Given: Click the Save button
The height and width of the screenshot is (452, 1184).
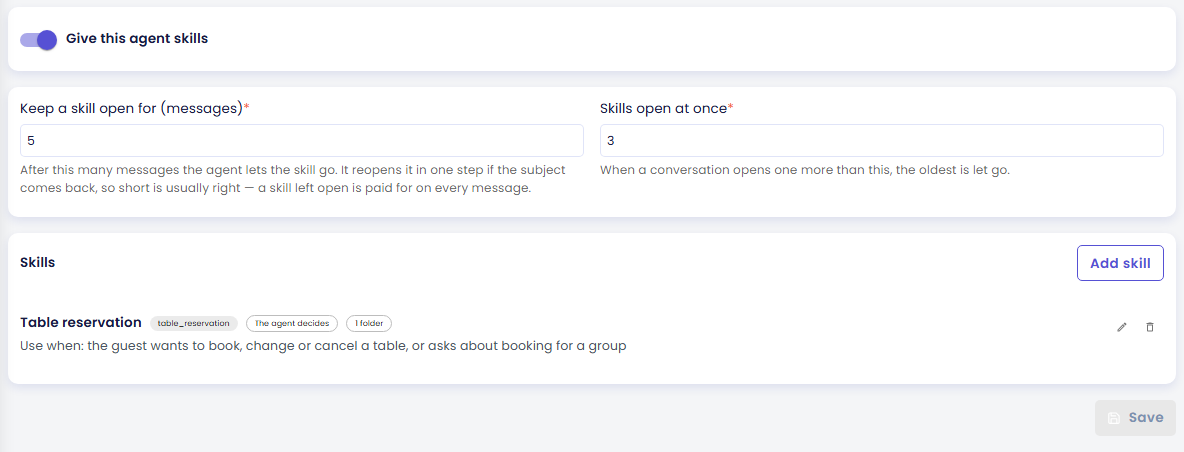Looking at the screenshot, I should [x=1135, y=417].
